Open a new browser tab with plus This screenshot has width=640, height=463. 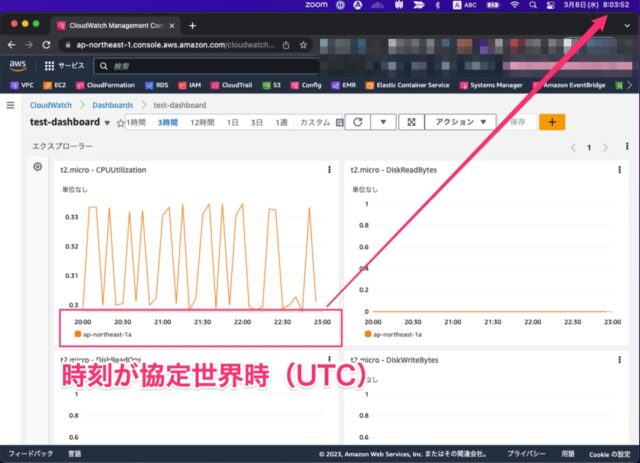tap(192, 26)
